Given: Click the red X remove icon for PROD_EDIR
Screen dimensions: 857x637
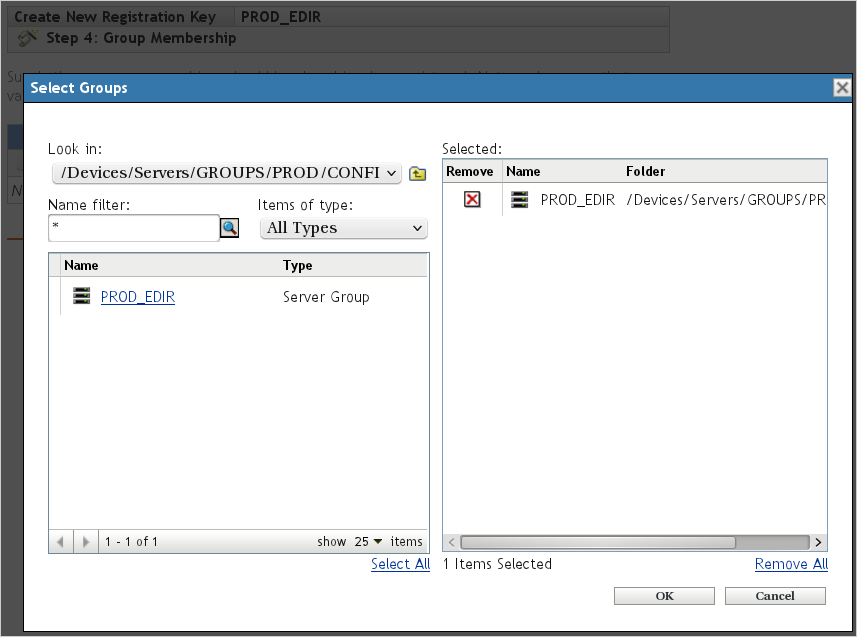Looking at the screenshot, I should pos(472,200).
